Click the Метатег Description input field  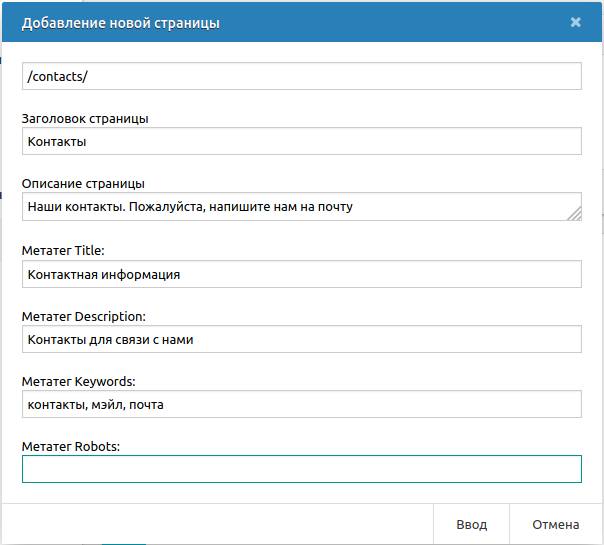click(302, 339)
